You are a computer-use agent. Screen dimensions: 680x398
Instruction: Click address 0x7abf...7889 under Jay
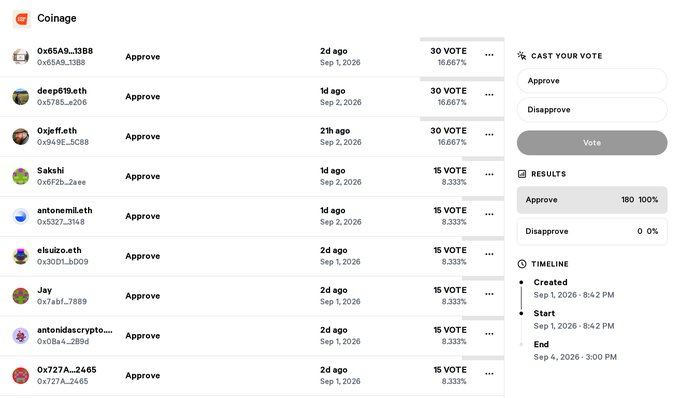click(62, 302)
